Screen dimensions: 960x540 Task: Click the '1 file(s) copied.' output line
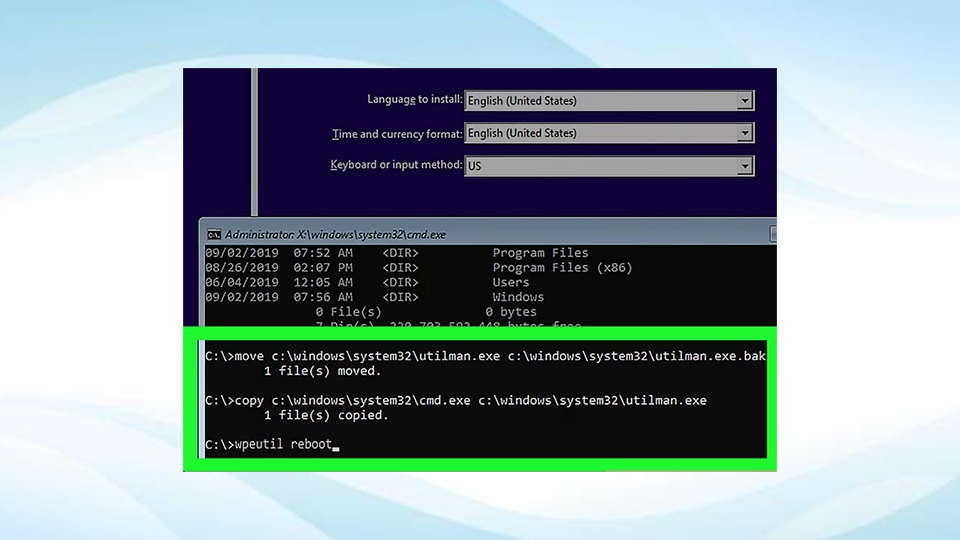tap(325, 415)
